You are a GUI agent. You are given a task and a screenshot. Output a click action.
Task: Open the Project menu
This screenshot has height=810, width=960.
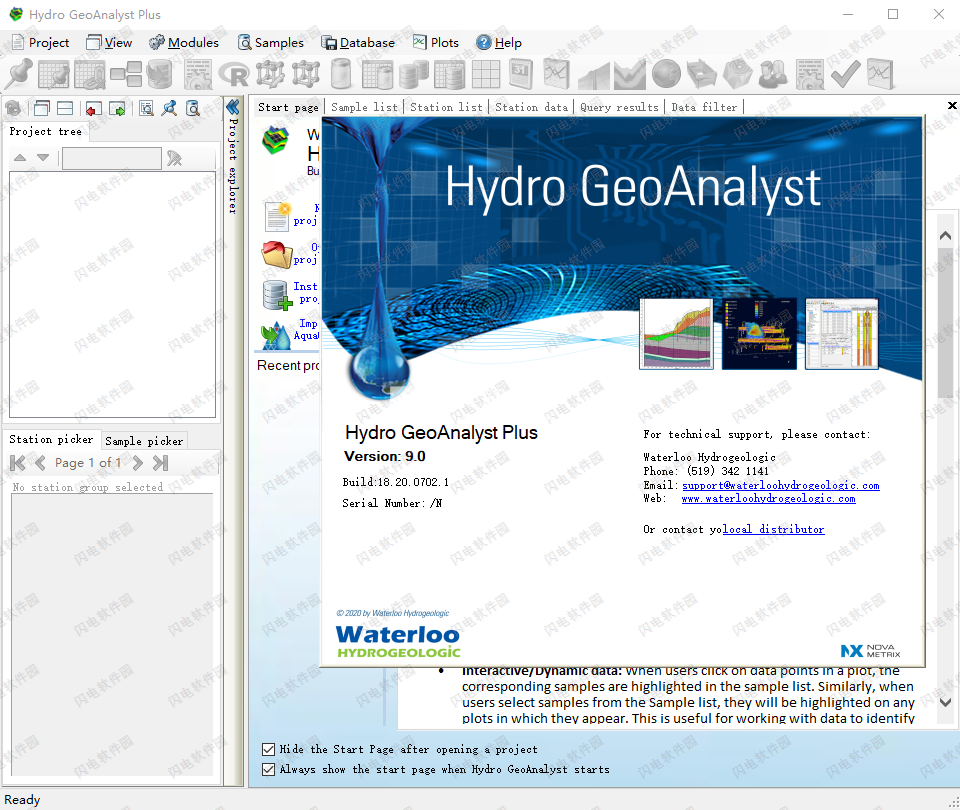click(x=40, y=43)
